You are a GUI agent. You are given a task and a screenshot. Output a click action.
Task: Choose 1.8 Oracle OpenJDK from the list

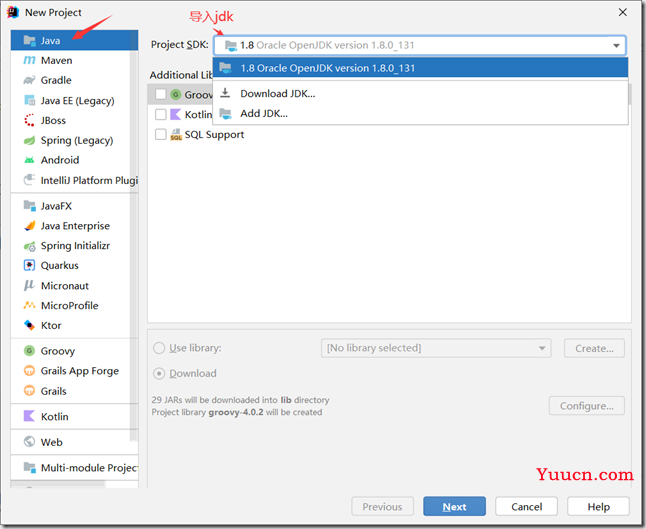420,68
